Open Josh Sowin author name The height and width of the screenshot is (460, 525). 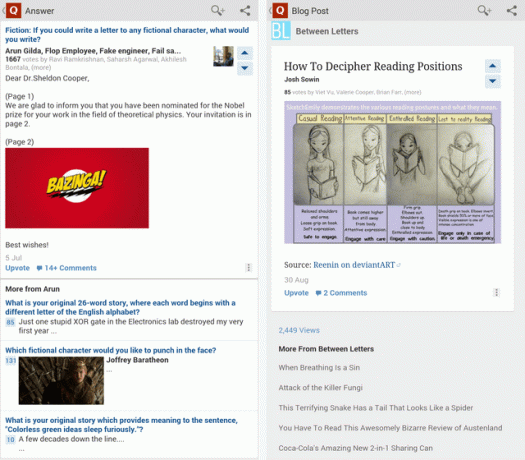coord(302,79)
